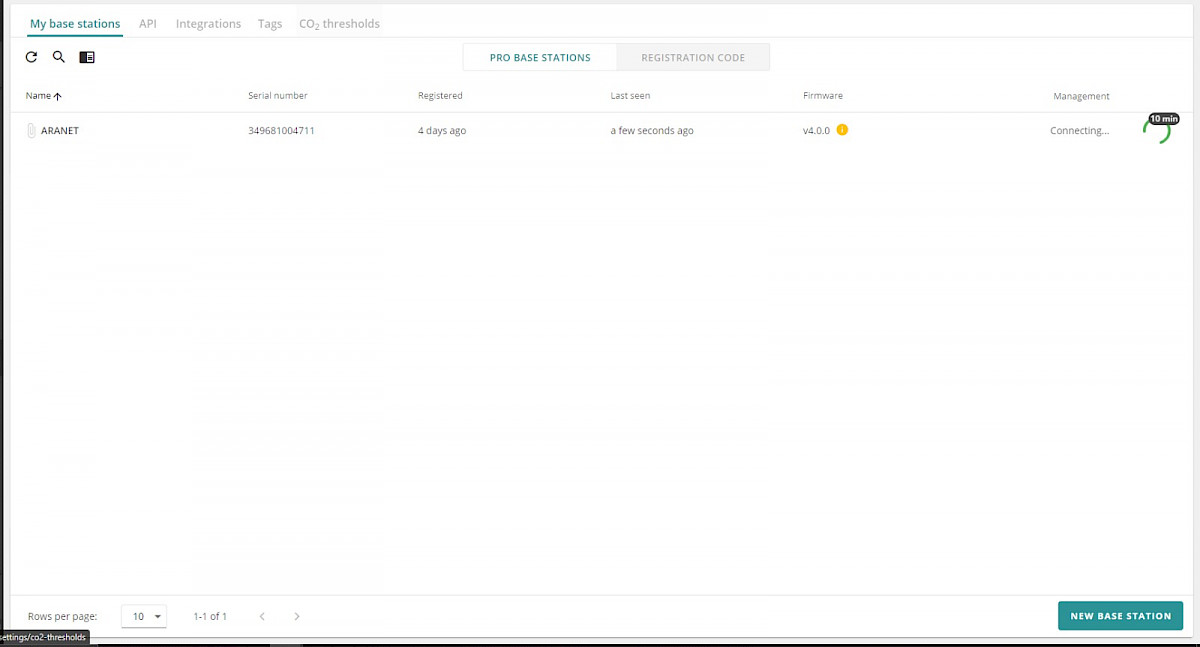This screenshot has height=647, width=1200.
Task: Click the firmware warning info icon
Action: click(842, 130)
